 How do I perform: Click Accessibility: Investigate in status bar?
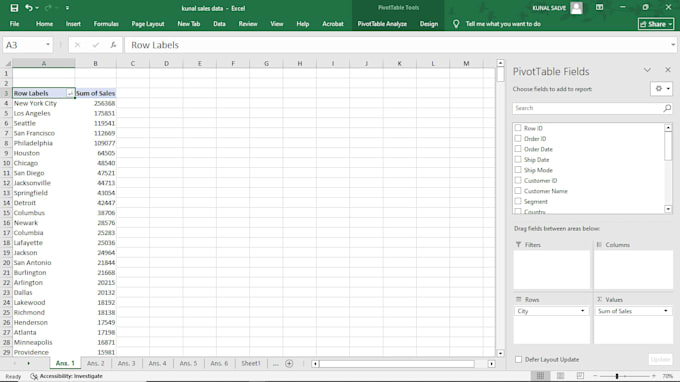[x=66, y=376]
